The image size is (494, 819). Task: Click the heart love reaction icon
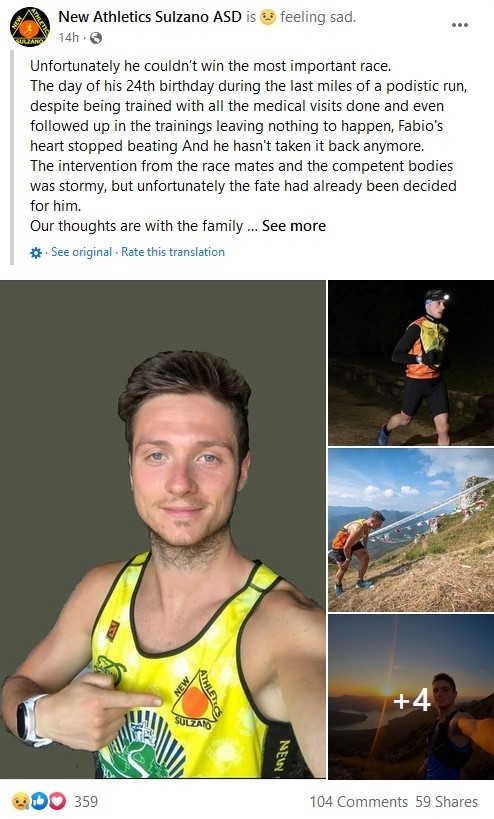57,801
